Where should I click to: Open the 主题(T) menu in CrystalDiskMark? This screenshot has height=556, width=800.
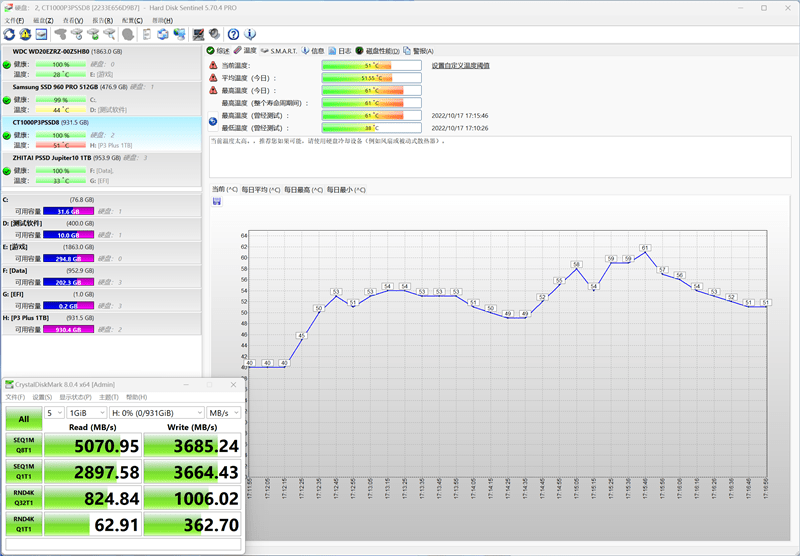109,397
